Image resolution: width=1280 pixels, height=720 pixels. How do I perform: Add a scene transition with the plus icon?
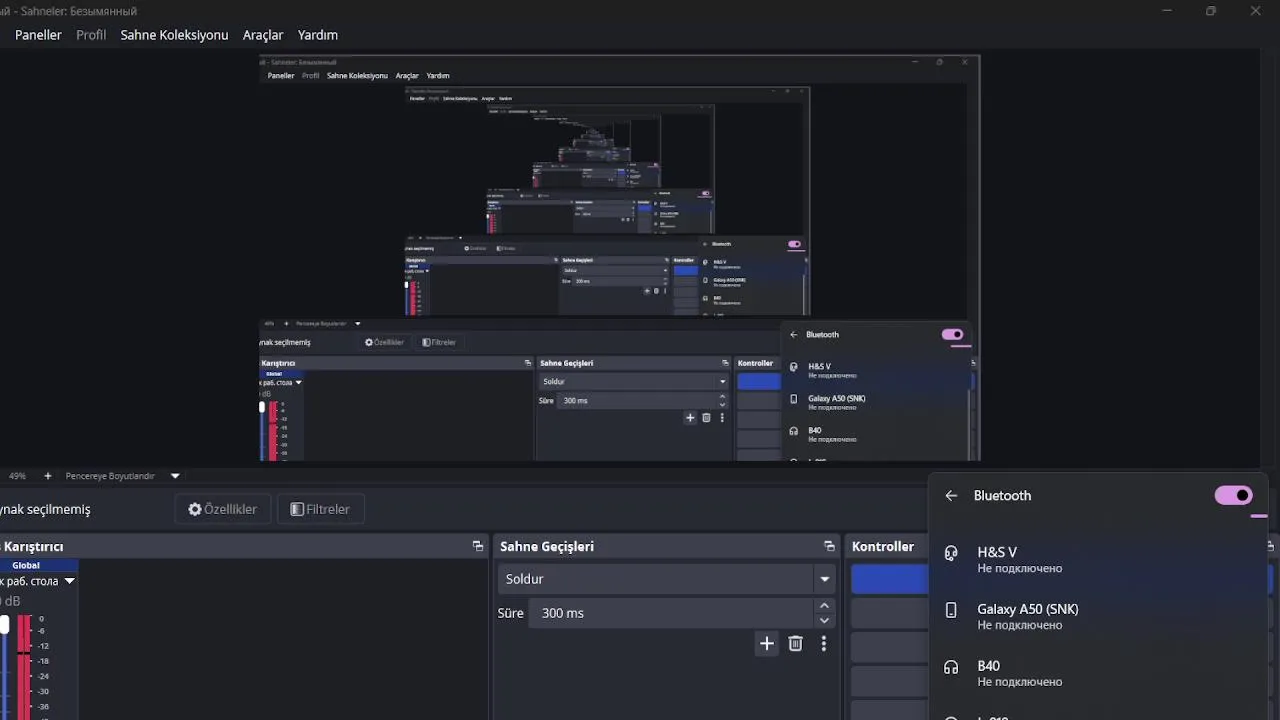pos(767,644)
